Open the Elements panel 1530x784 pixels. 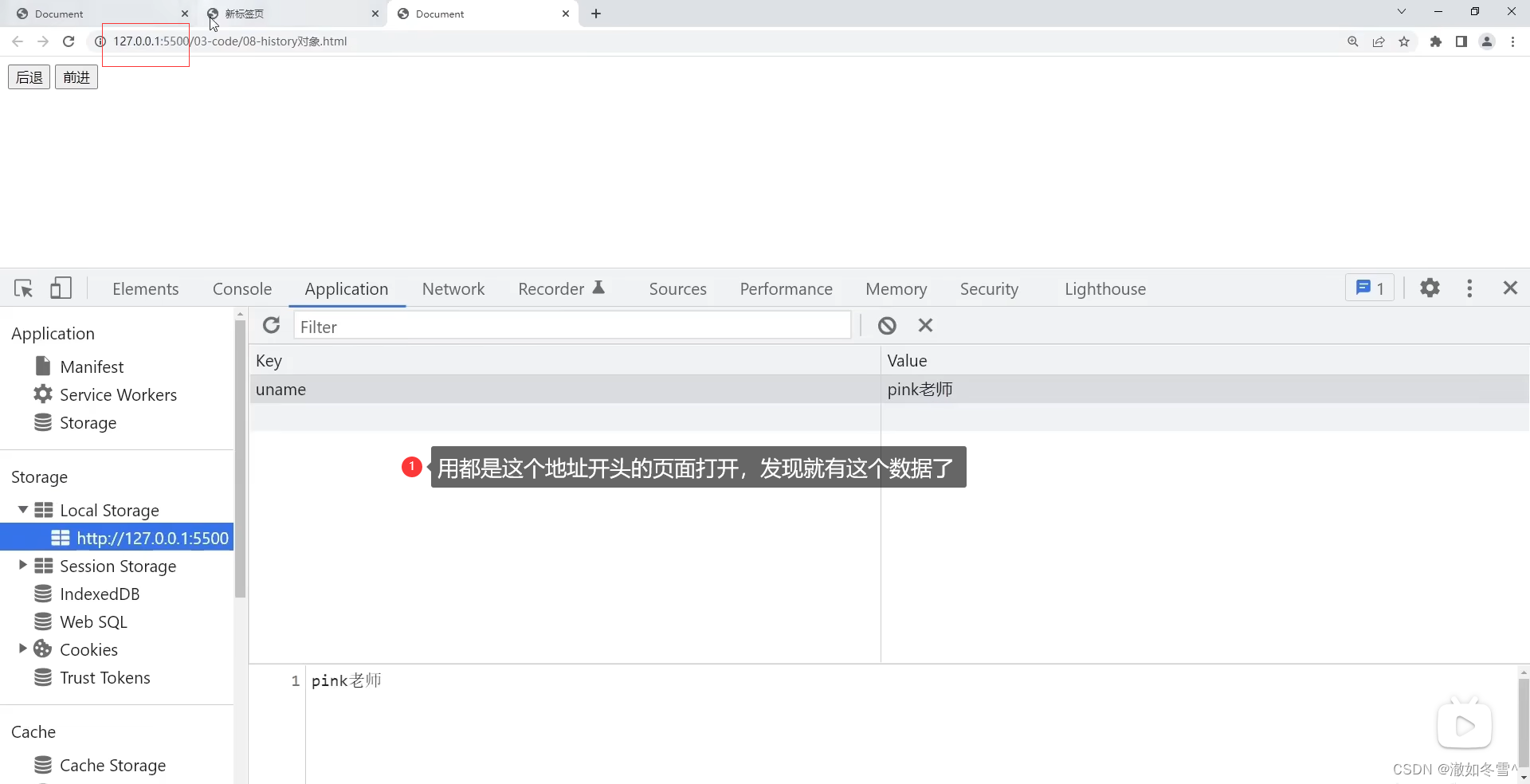[x=146, y=289]
